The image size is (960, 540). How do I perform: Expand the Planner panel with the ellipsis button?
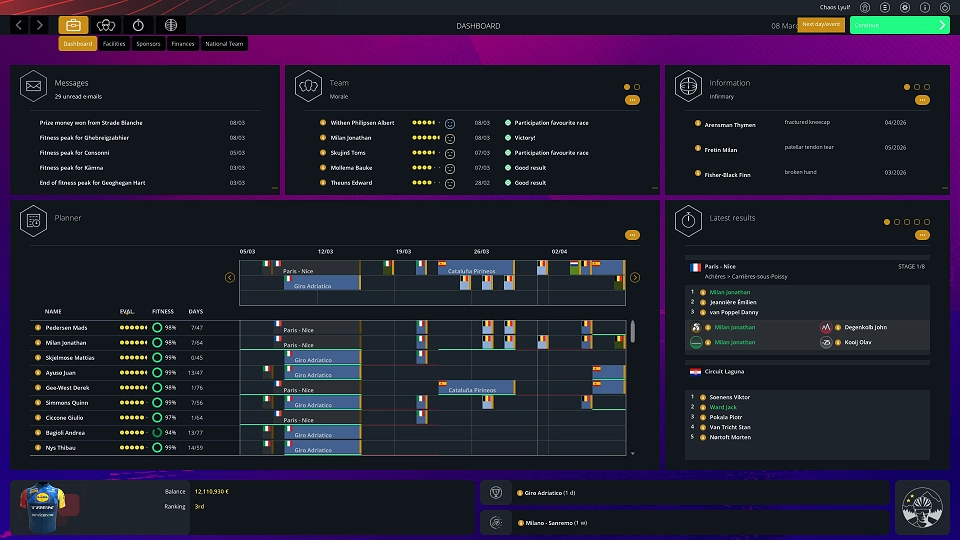(x=632, y=235)
